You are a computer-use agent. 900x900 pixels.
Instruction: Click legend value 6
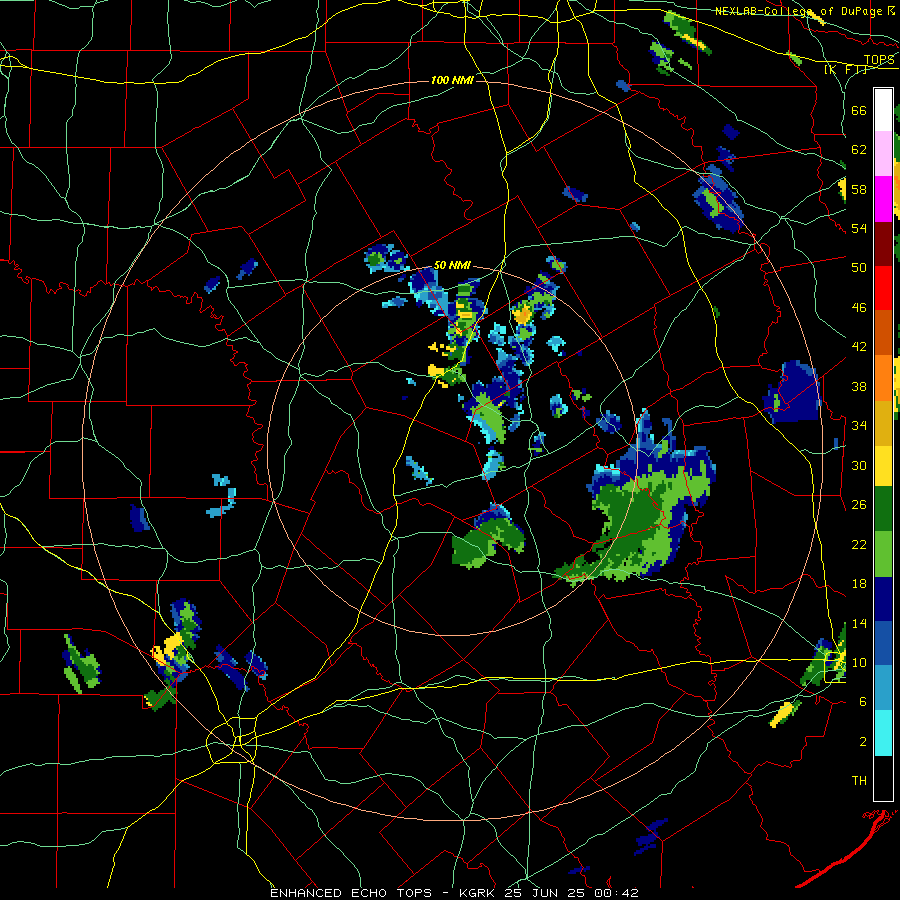click(x=863, y=702)
